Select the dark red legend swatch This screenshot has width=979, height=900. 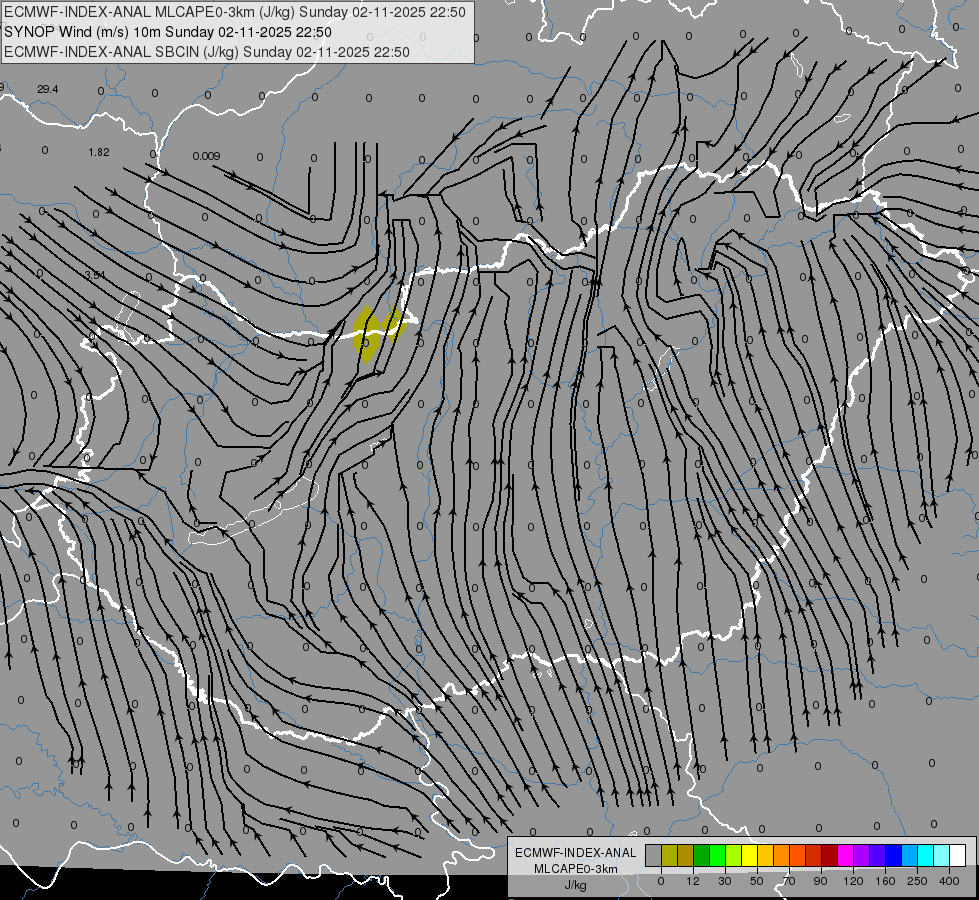coord(830,856)
